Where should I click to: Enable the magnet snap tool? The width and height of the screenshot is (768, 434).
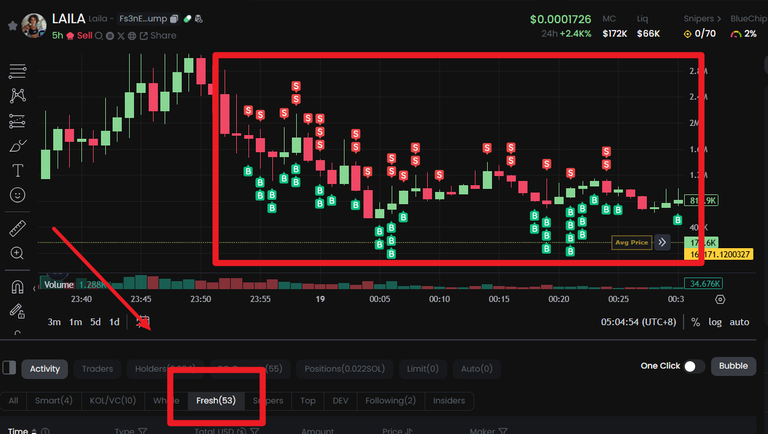(17, 288)
